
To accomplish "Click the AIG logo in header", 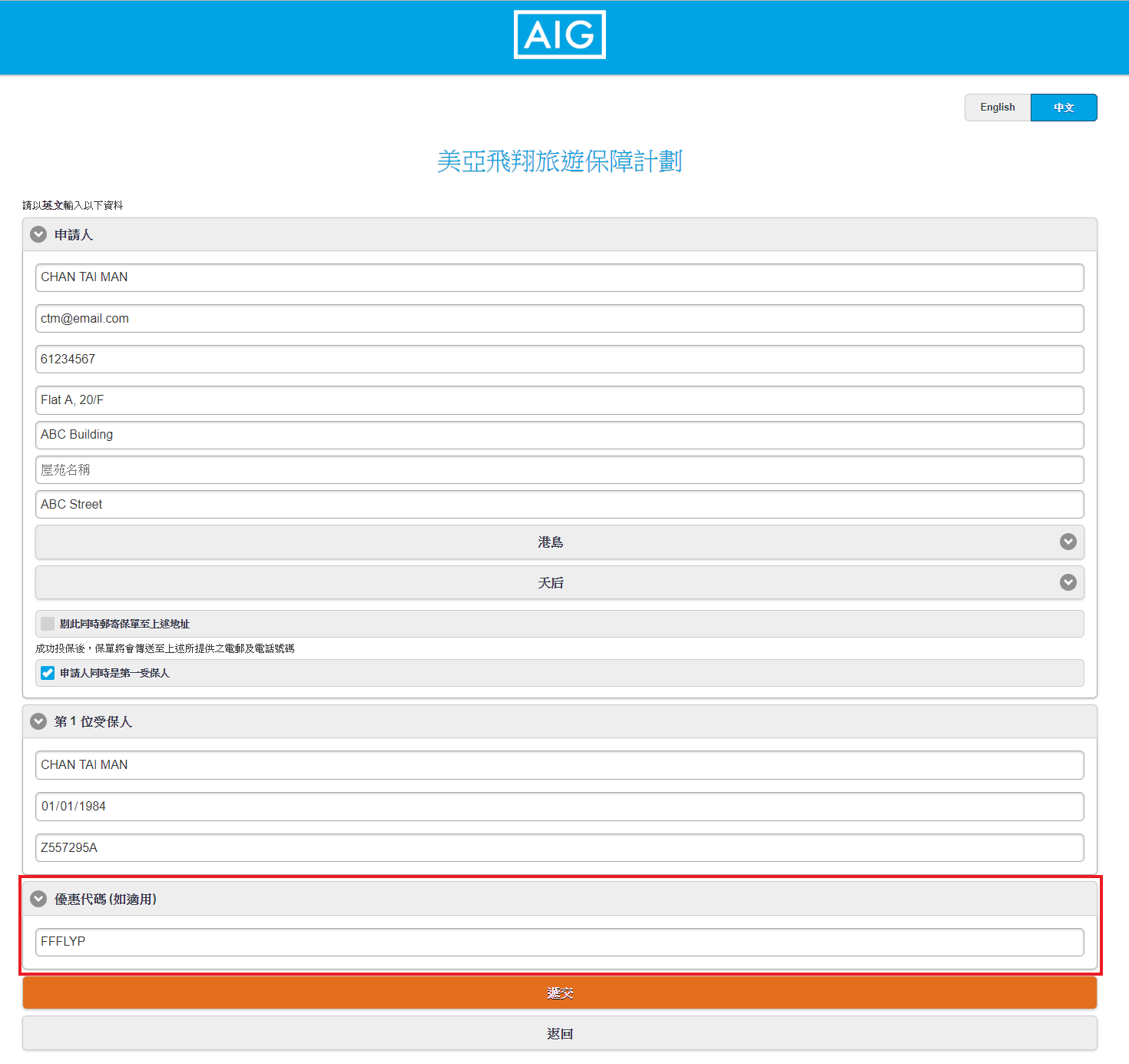I will point(559,35).
